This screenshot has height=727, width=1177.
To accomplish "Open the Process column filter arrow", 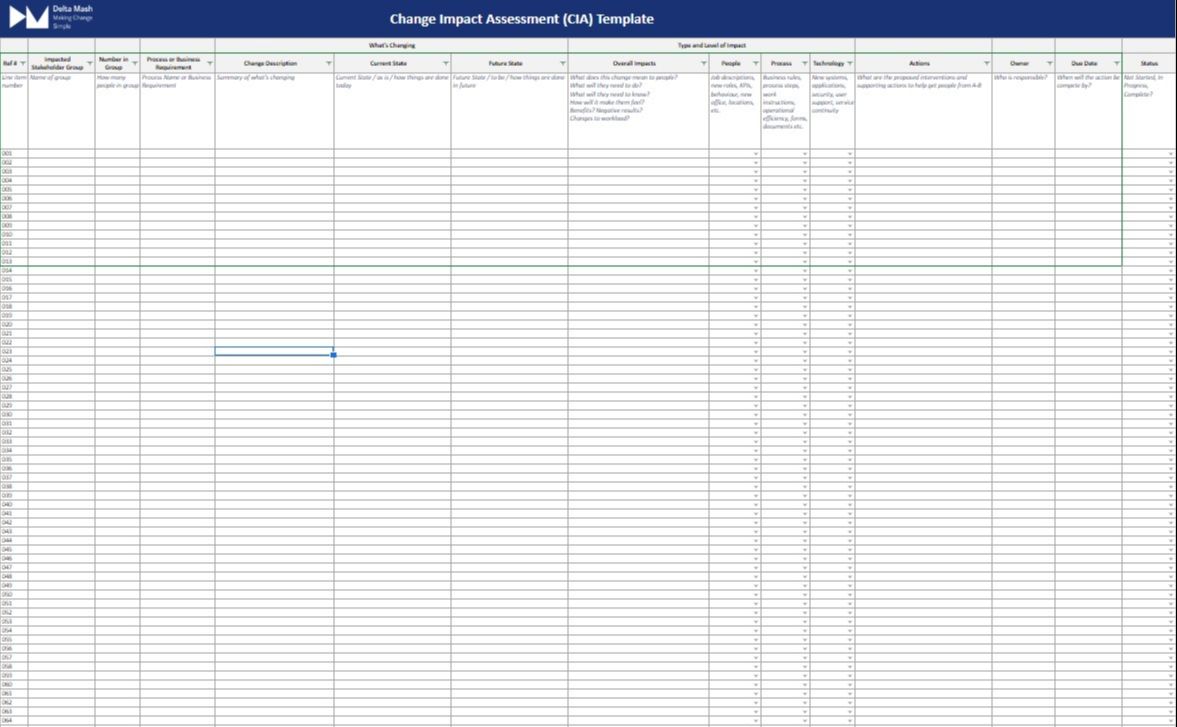I will 805,64.
